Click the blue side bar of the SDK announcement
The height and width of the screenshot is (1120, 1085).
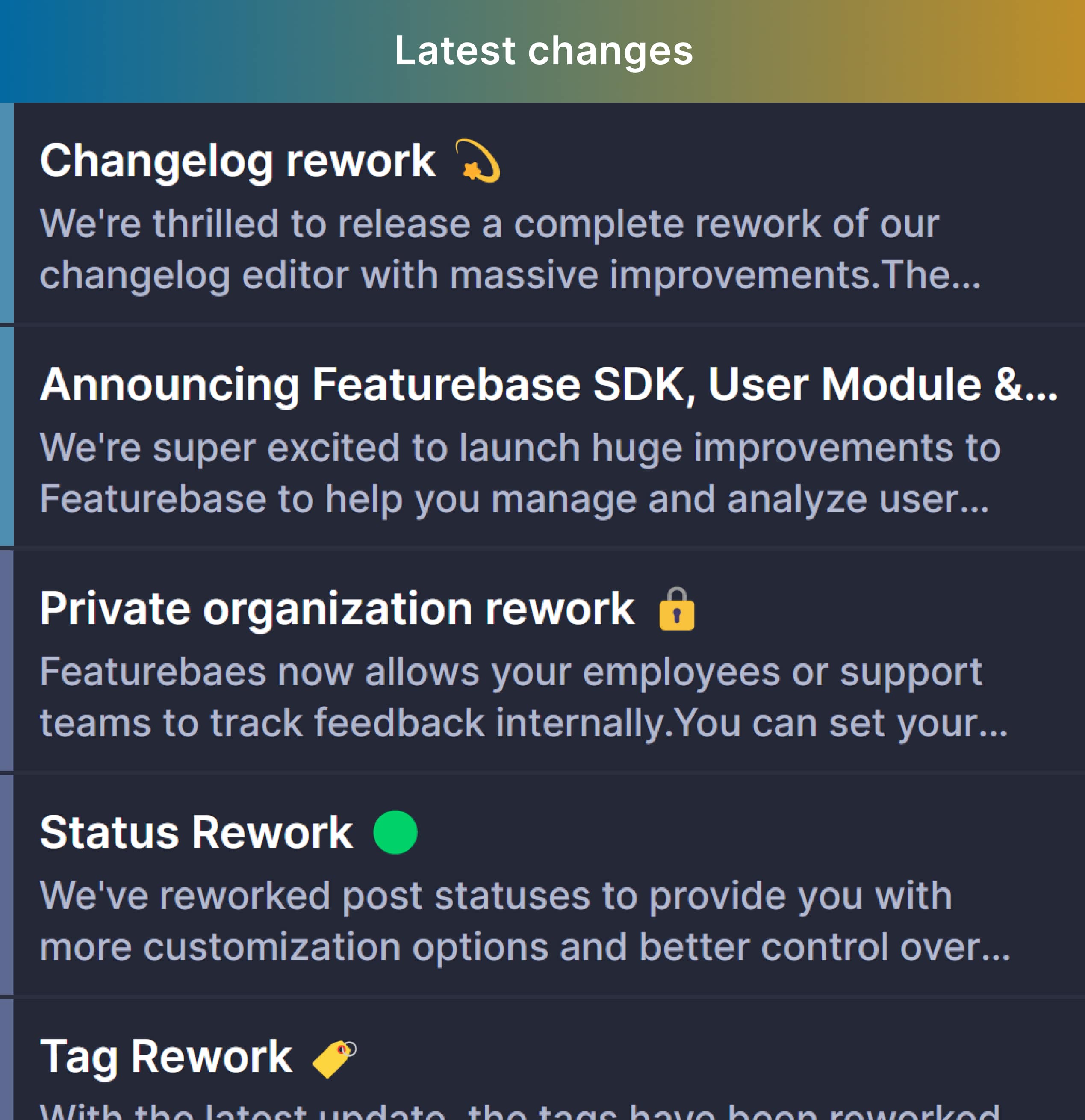coord(6,436)
